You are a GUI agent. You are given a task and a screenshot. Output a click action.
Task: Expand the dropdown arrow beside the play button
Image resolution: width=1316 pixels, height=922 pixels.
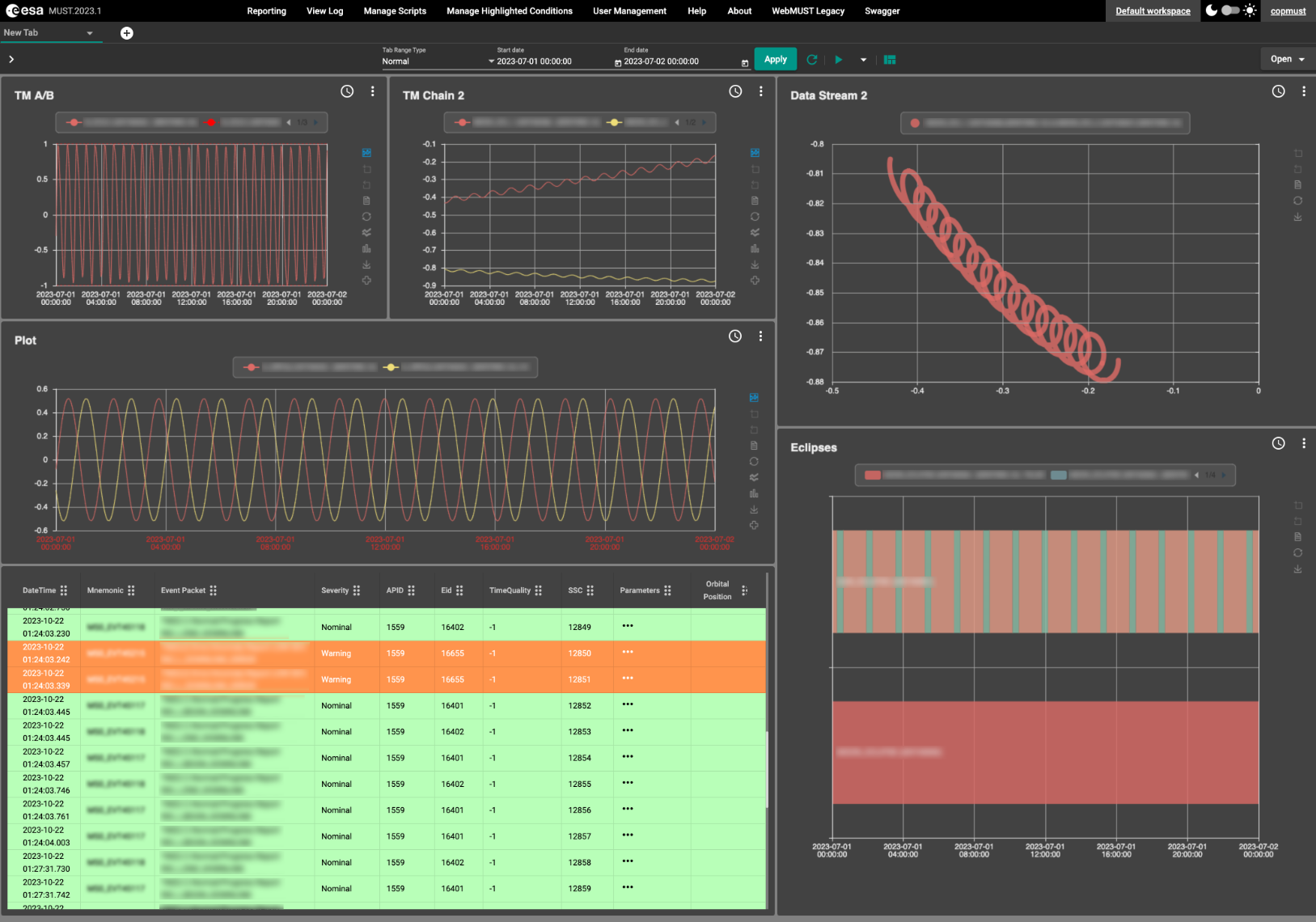(x=863, y=59)
